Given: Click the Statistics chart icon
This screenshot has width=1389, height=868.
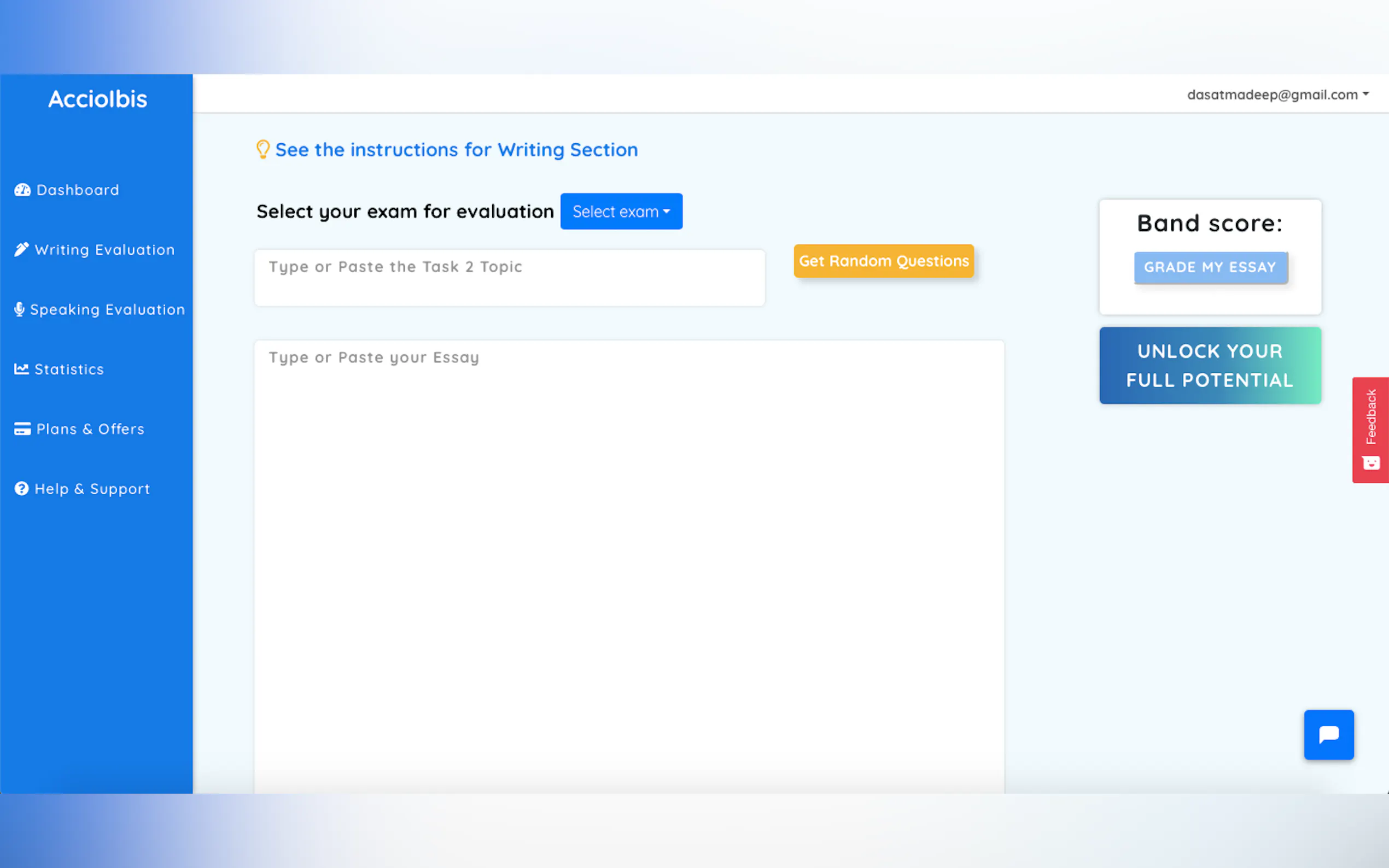Looking at the screenshot, I should pyautogui.click(x=21, y=369).
